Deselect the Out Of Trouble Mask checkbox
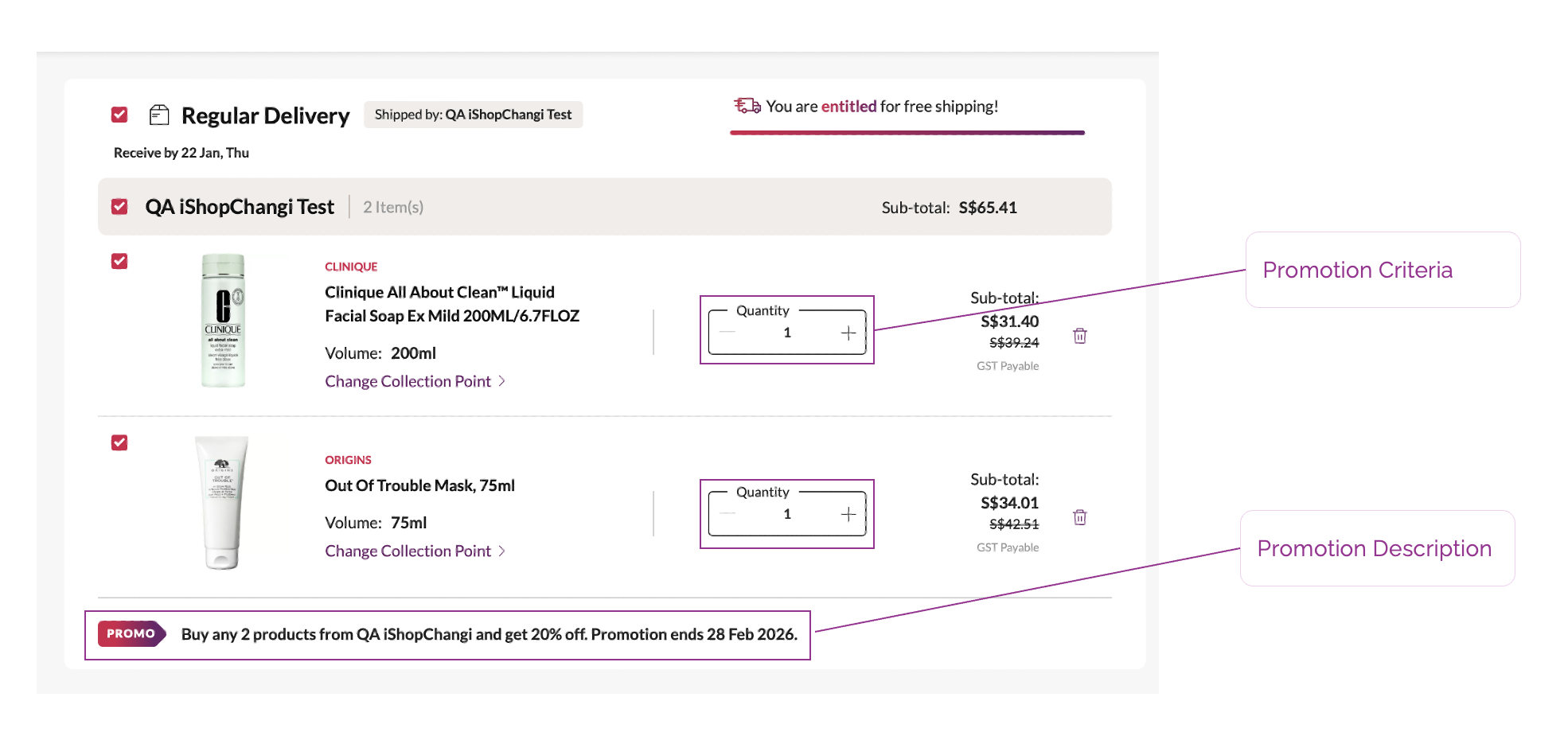This screenshot has height=740, width=1568. [119, 442]
